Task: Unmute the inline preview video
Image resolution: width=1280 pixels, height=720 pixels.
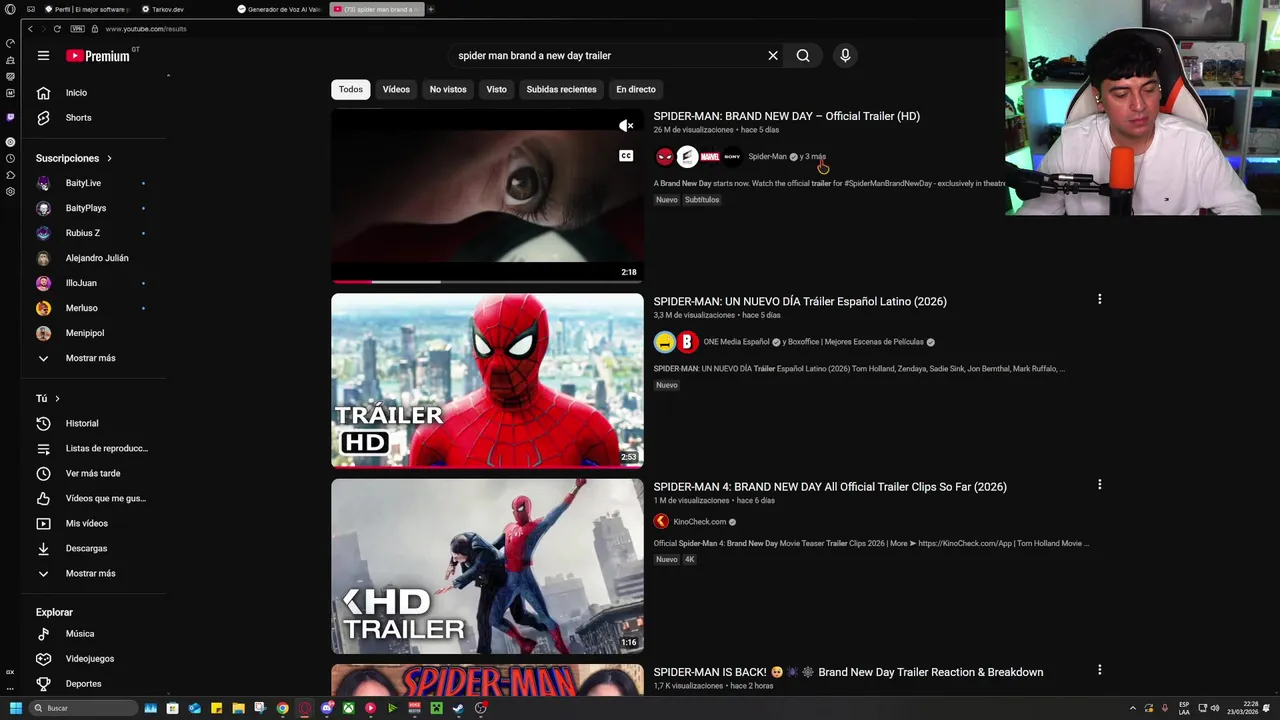Action: click(x=626, y=126)
